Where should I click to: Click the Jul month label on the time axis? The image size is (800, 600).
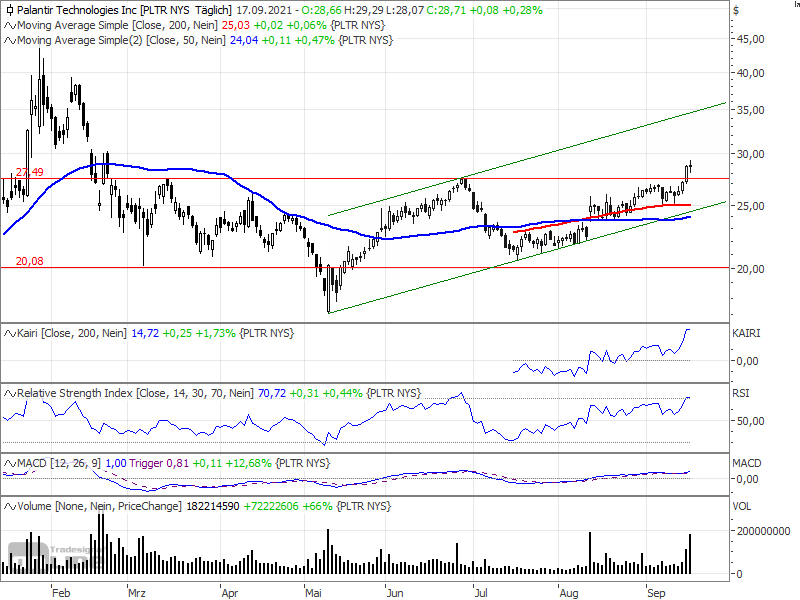pos(481,593)
